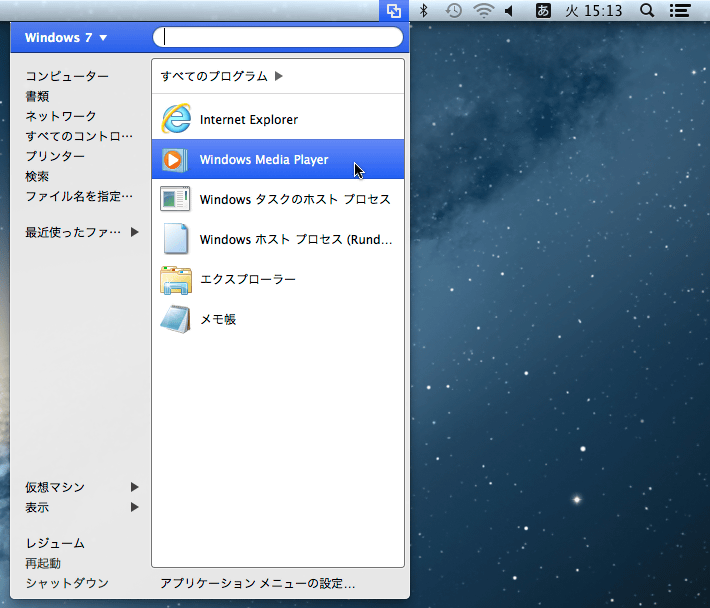
Task: Expand すべてのプログラム arrow
Action: point(279,76)
